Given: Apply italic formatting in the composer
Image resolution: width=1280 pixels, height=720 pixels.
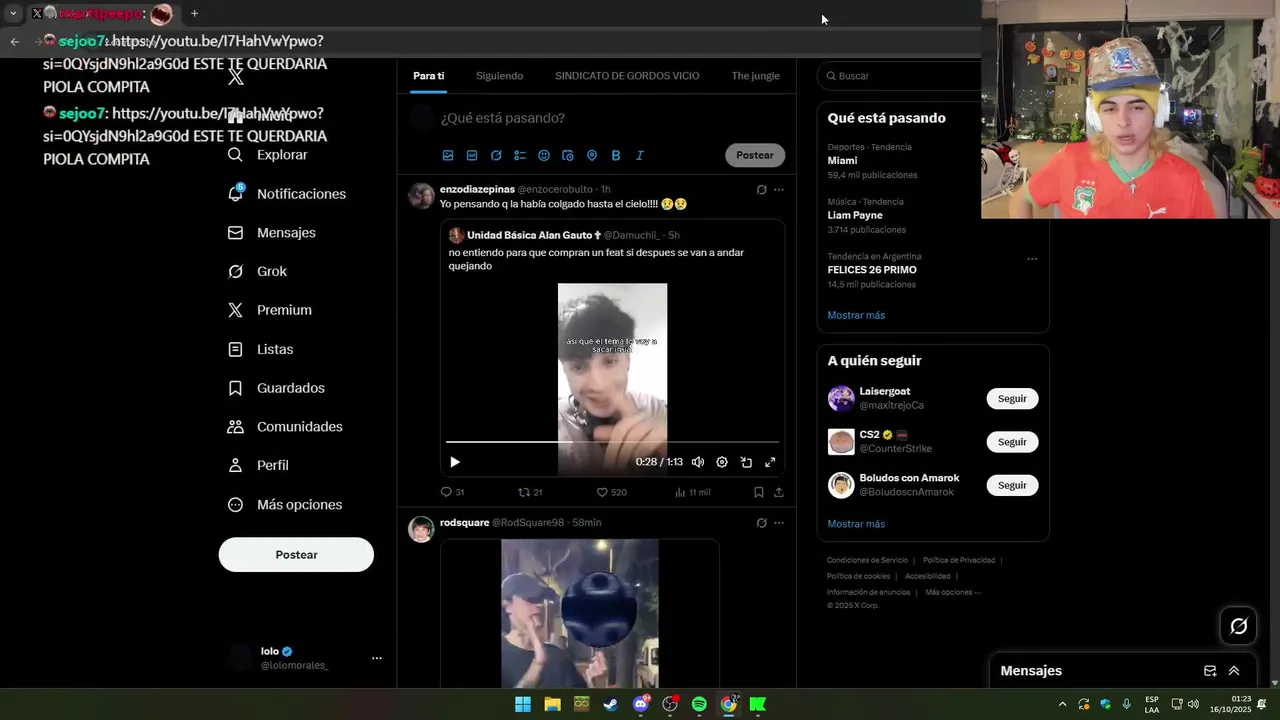Looking at the screenshot, I should [640, 155].
